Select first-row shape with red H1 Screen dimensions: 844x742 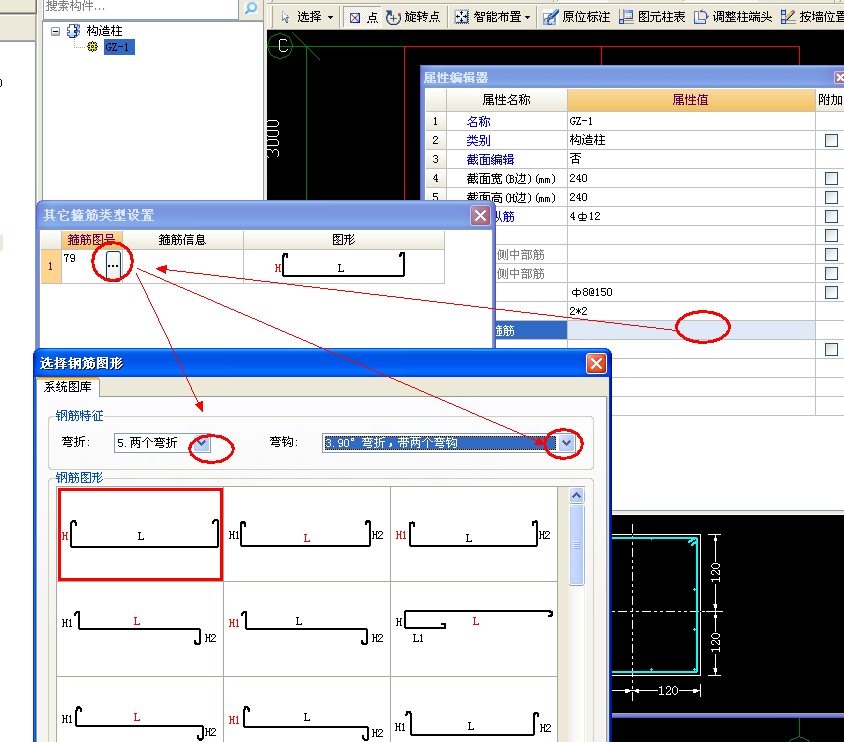pos(474,534)
